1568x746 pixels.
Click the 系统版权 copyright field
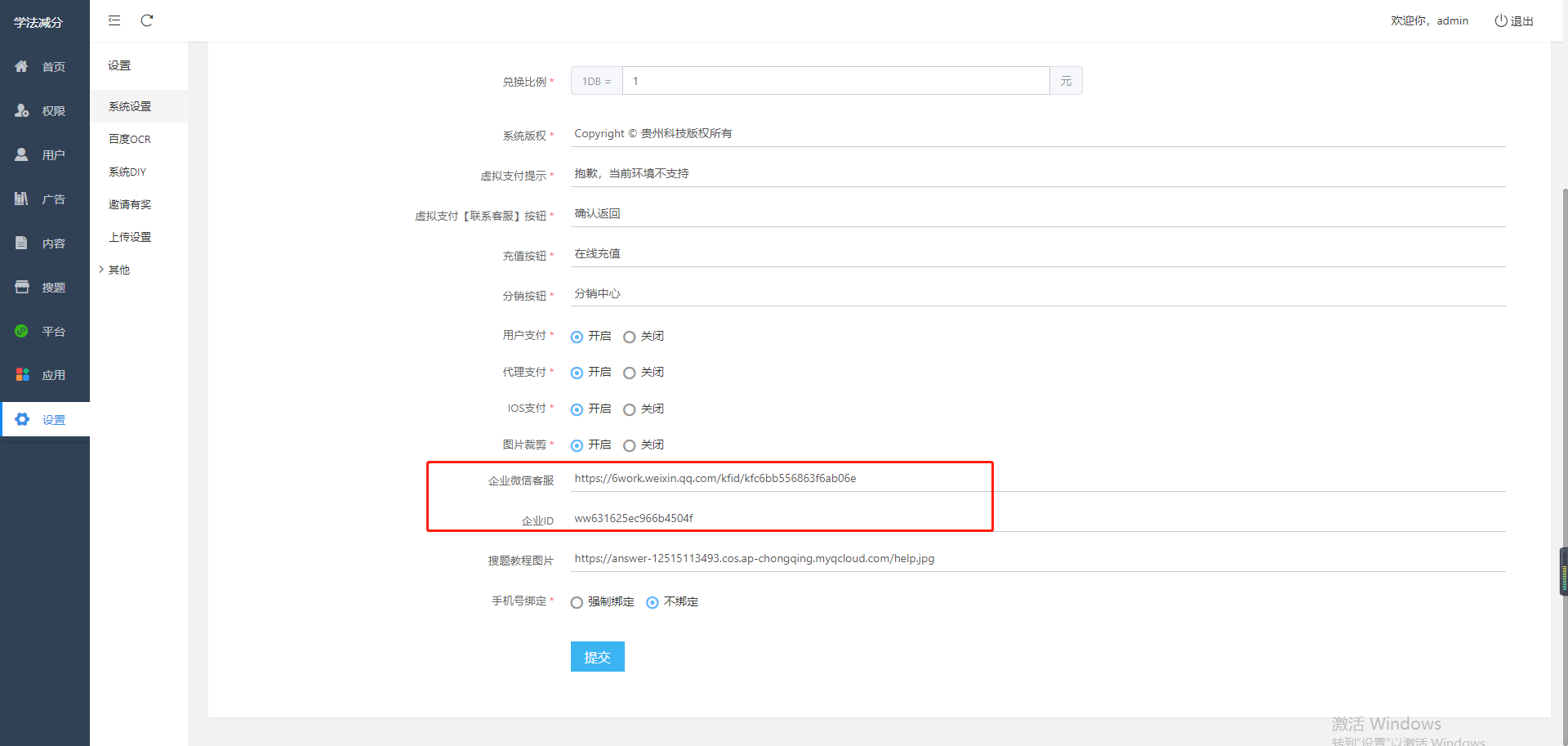pos(1038,134)
